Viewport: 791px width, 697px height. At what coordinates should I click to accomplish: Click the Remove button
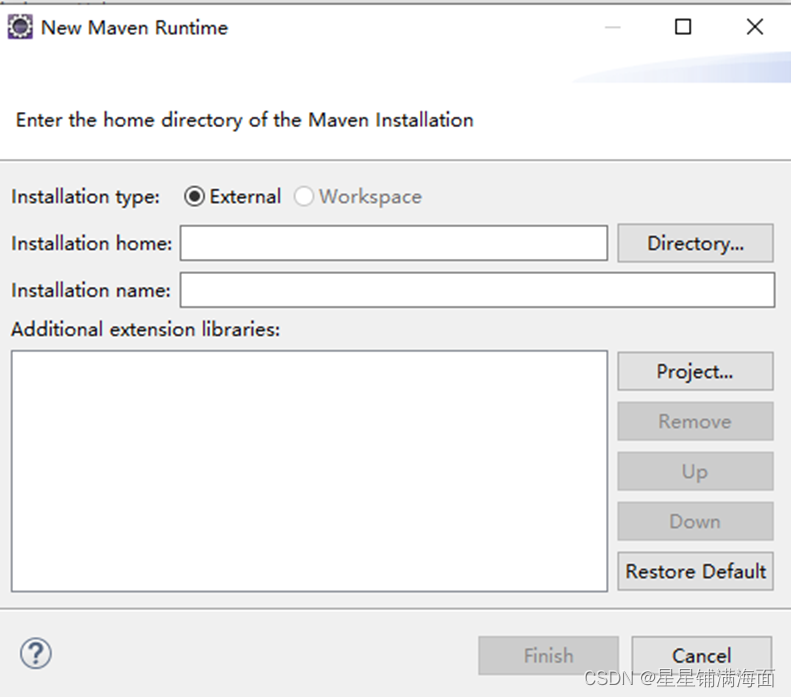click(695, 421)
